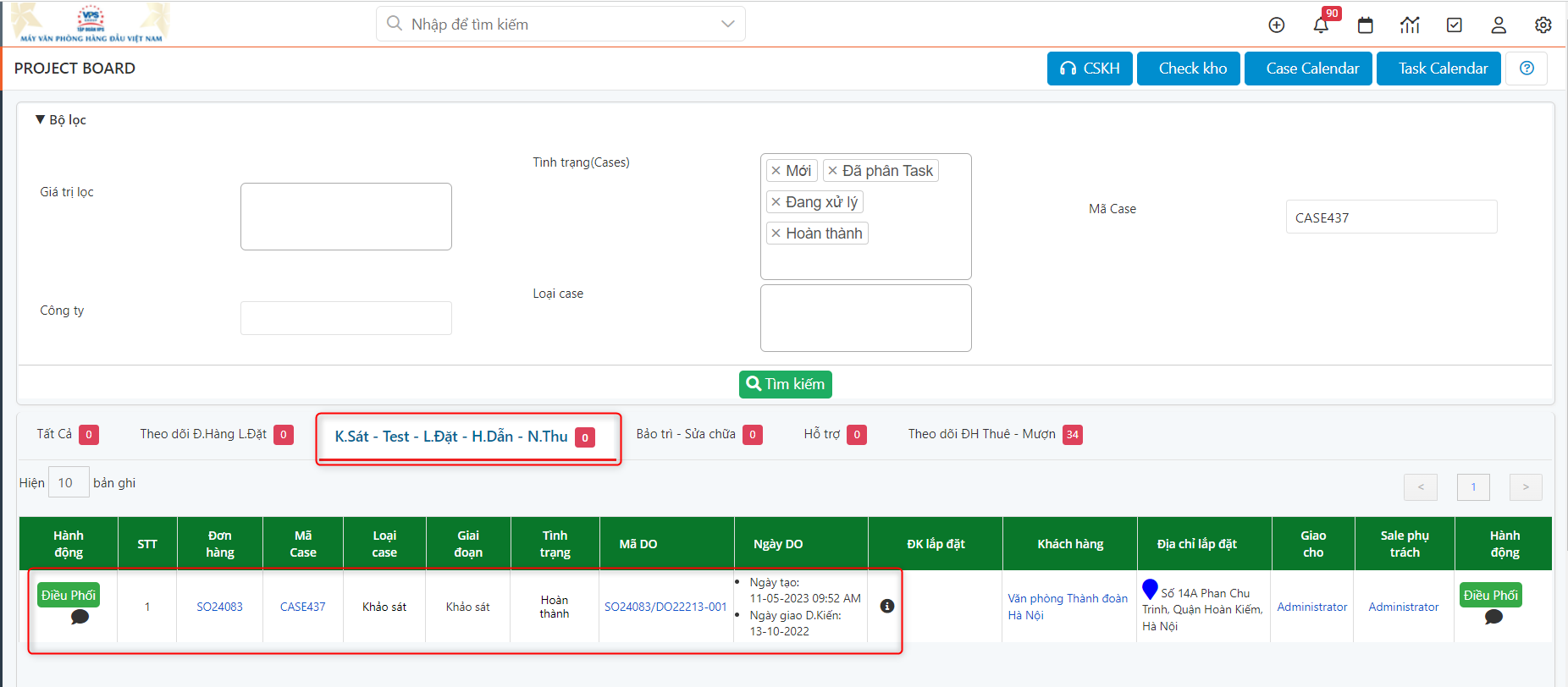This screenshot has height=687, width=1568.
Task: Remove the 'Mới' status tag
Action: 776,171
